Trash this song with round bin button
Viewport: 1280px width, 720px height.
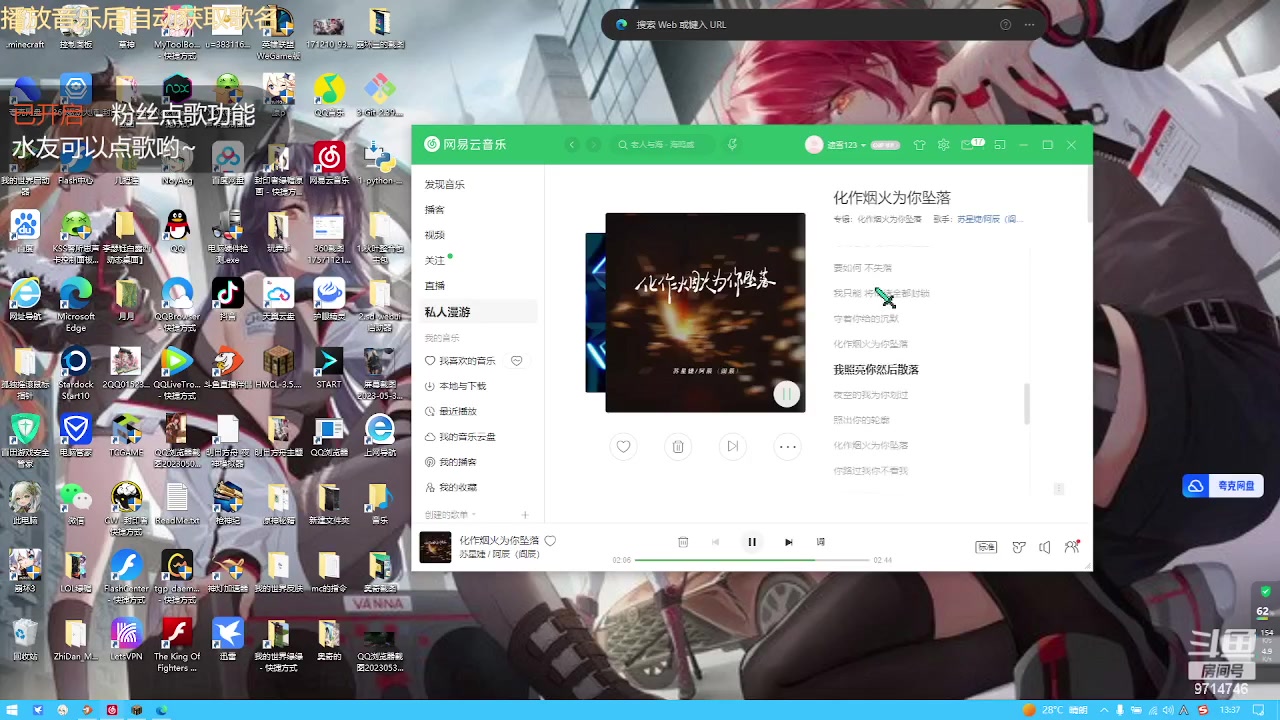[678, 446]
